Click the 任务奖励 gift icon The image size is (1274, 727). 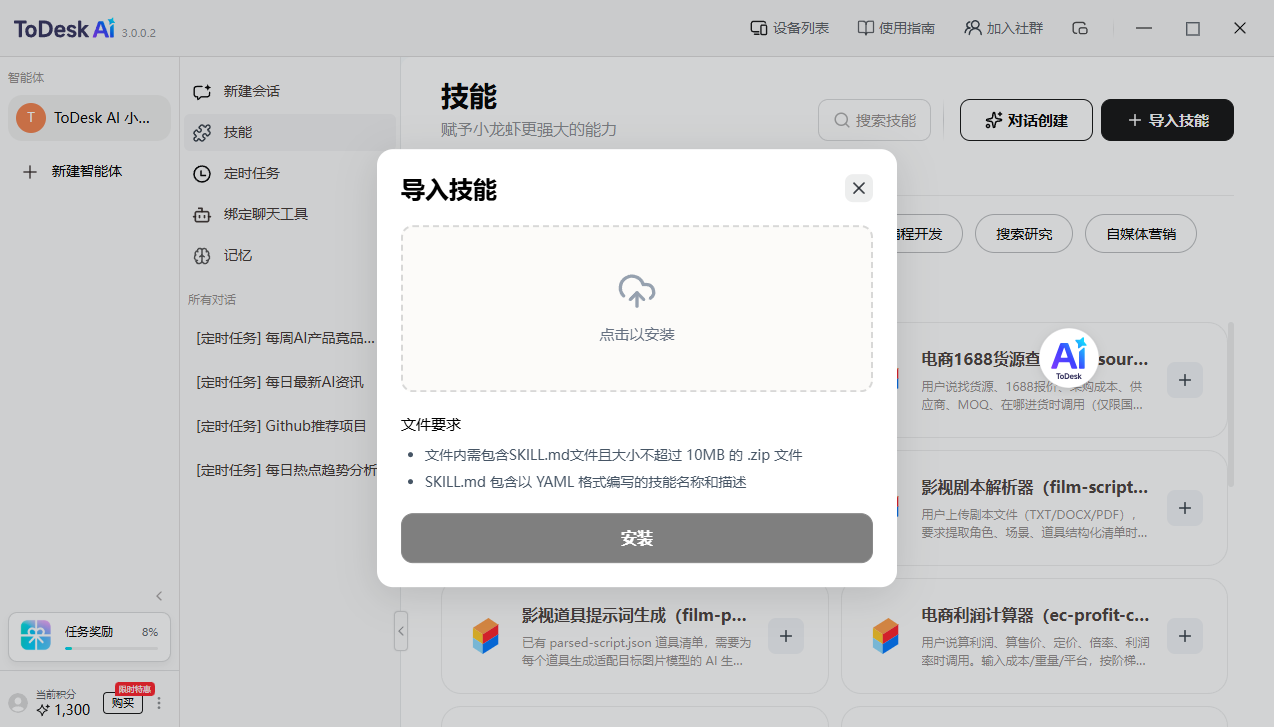point(36,636)
